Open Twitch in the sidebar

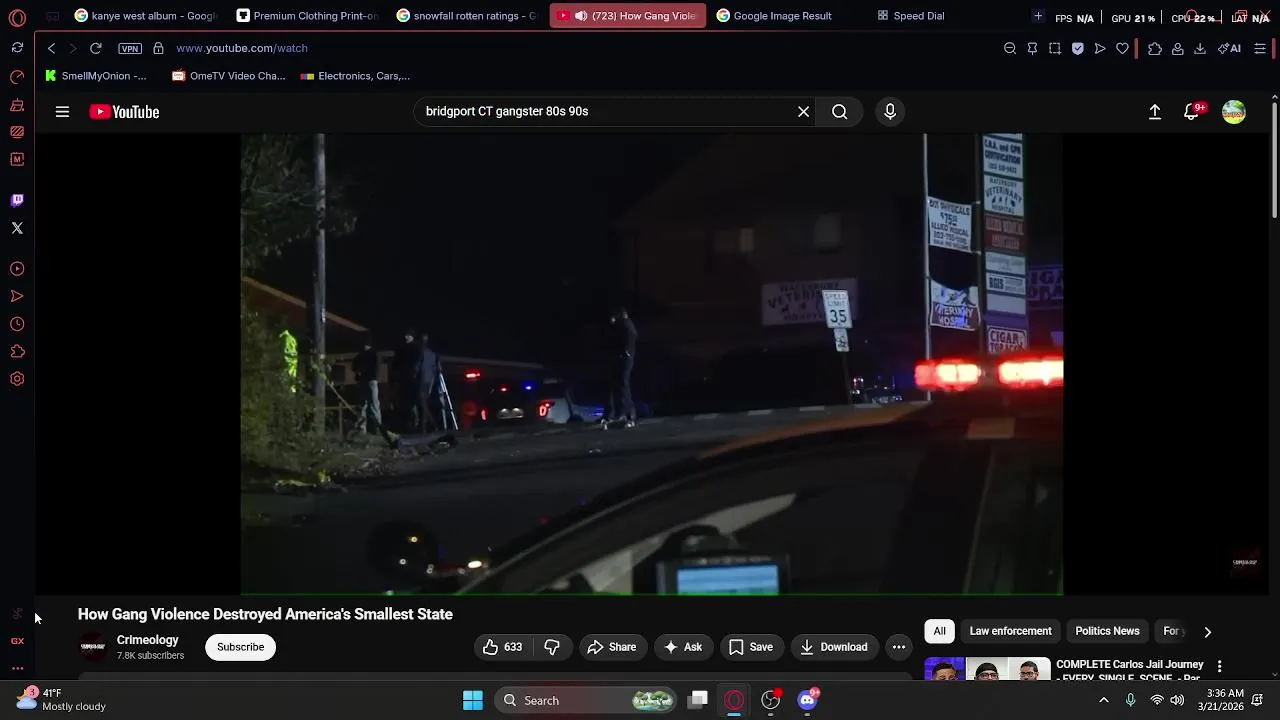click(x=17, y=200)
